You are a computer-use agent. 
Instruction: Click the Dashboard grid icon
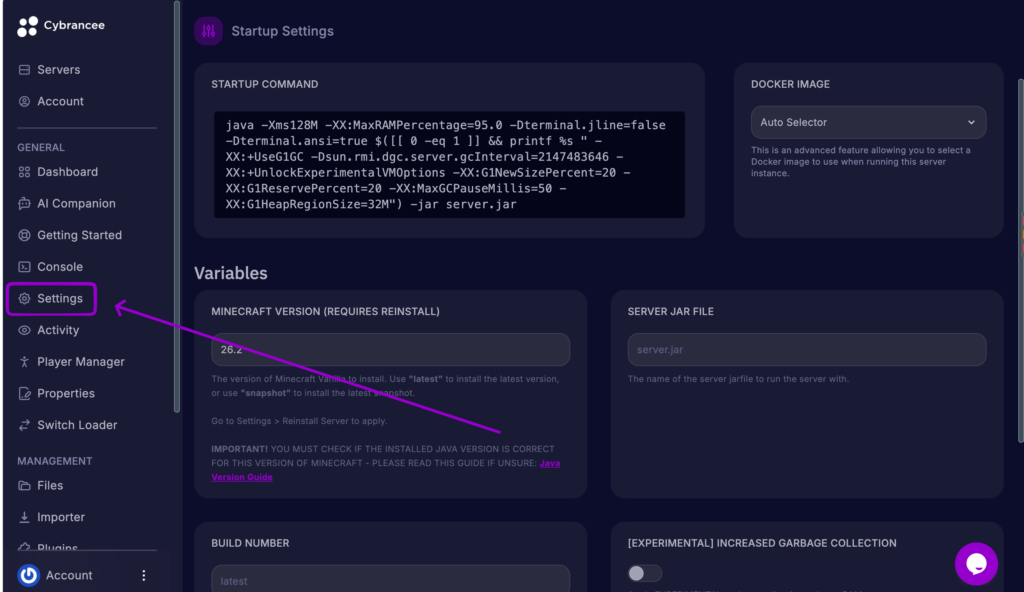24,172
